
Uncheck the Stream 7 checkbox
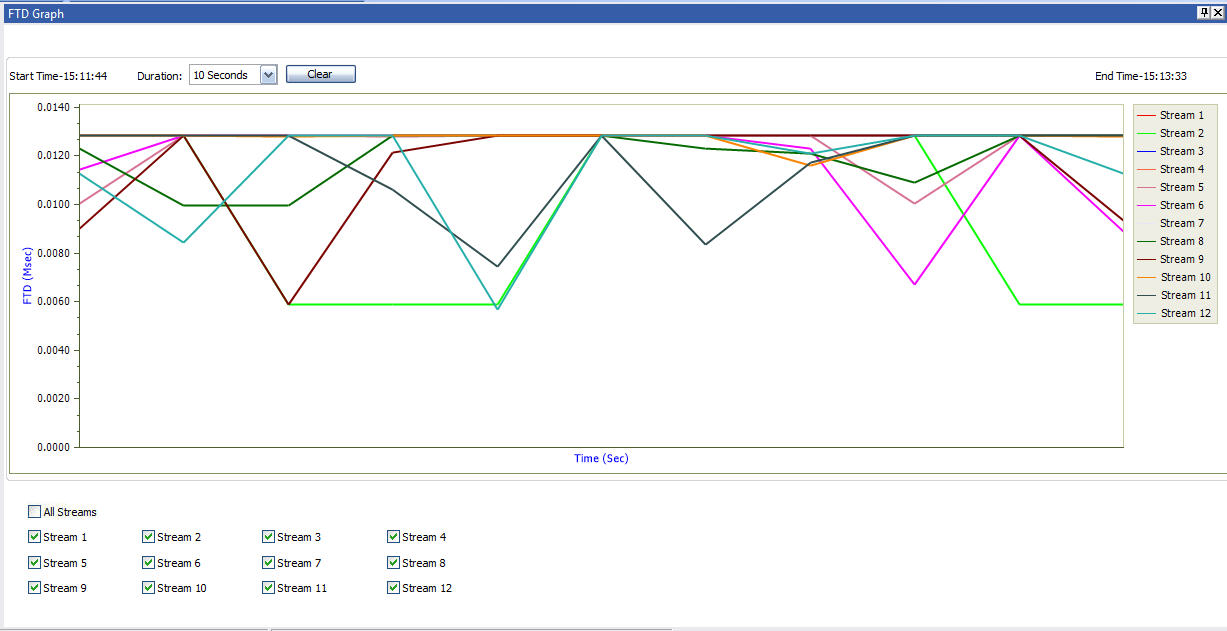268,562
